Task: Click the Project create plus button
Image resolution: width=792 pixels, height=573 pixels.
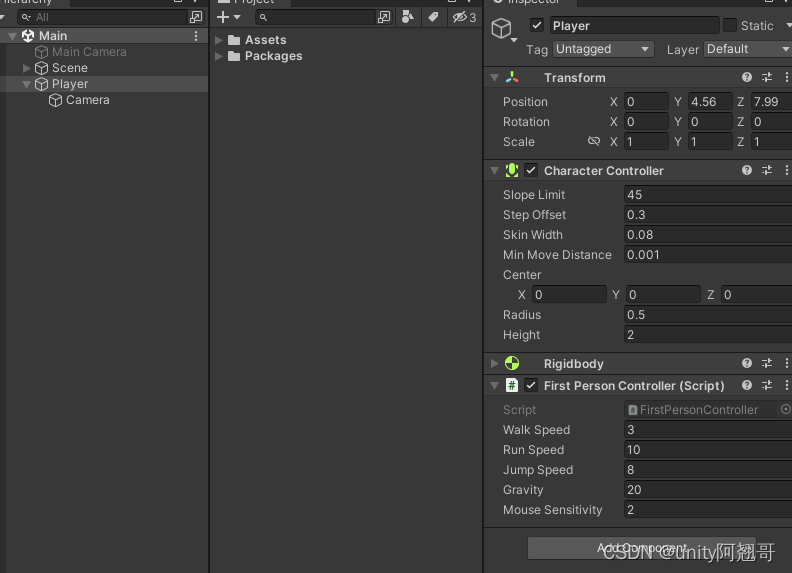Action: (223, 17)
